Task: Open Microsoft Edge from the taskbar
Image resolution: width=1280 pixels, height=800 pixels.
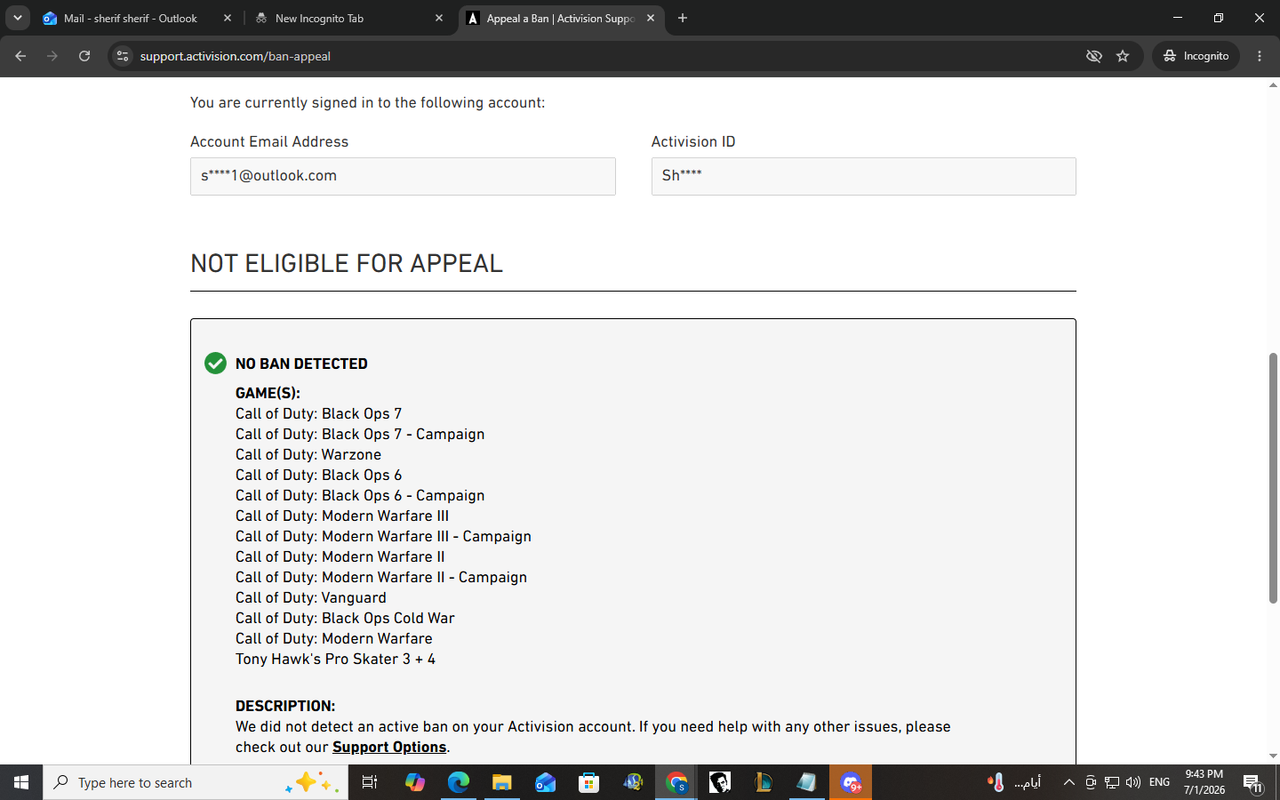Action: click(458, 782)
